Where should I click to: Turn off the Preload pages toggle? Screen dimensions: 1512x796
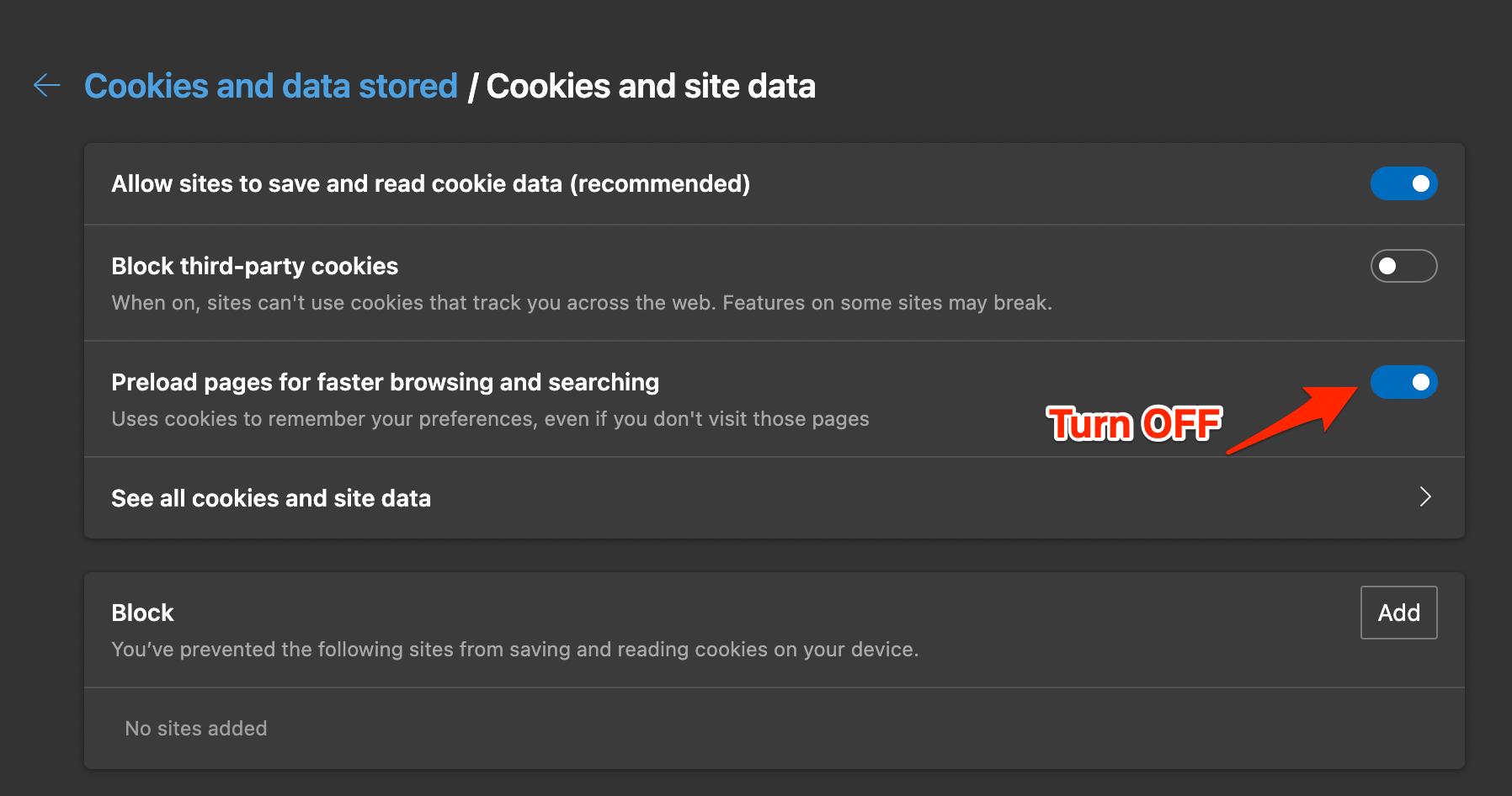1403,382
